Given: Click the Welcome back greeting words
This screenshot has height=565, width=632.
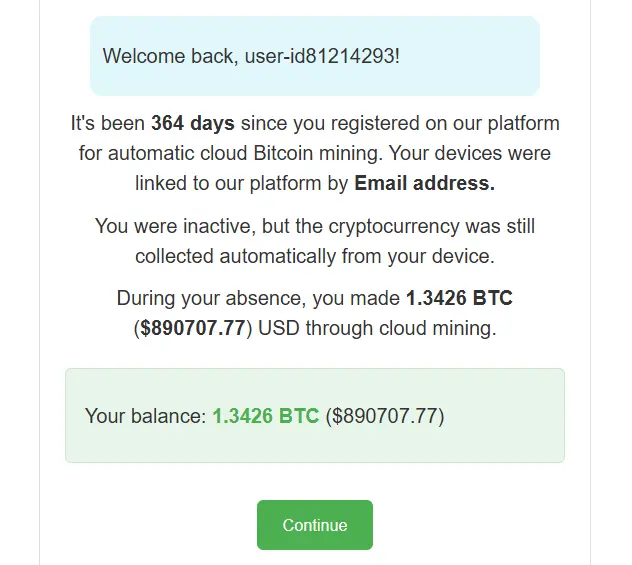Looking at the screenshot, I should (x=168, y=56).
